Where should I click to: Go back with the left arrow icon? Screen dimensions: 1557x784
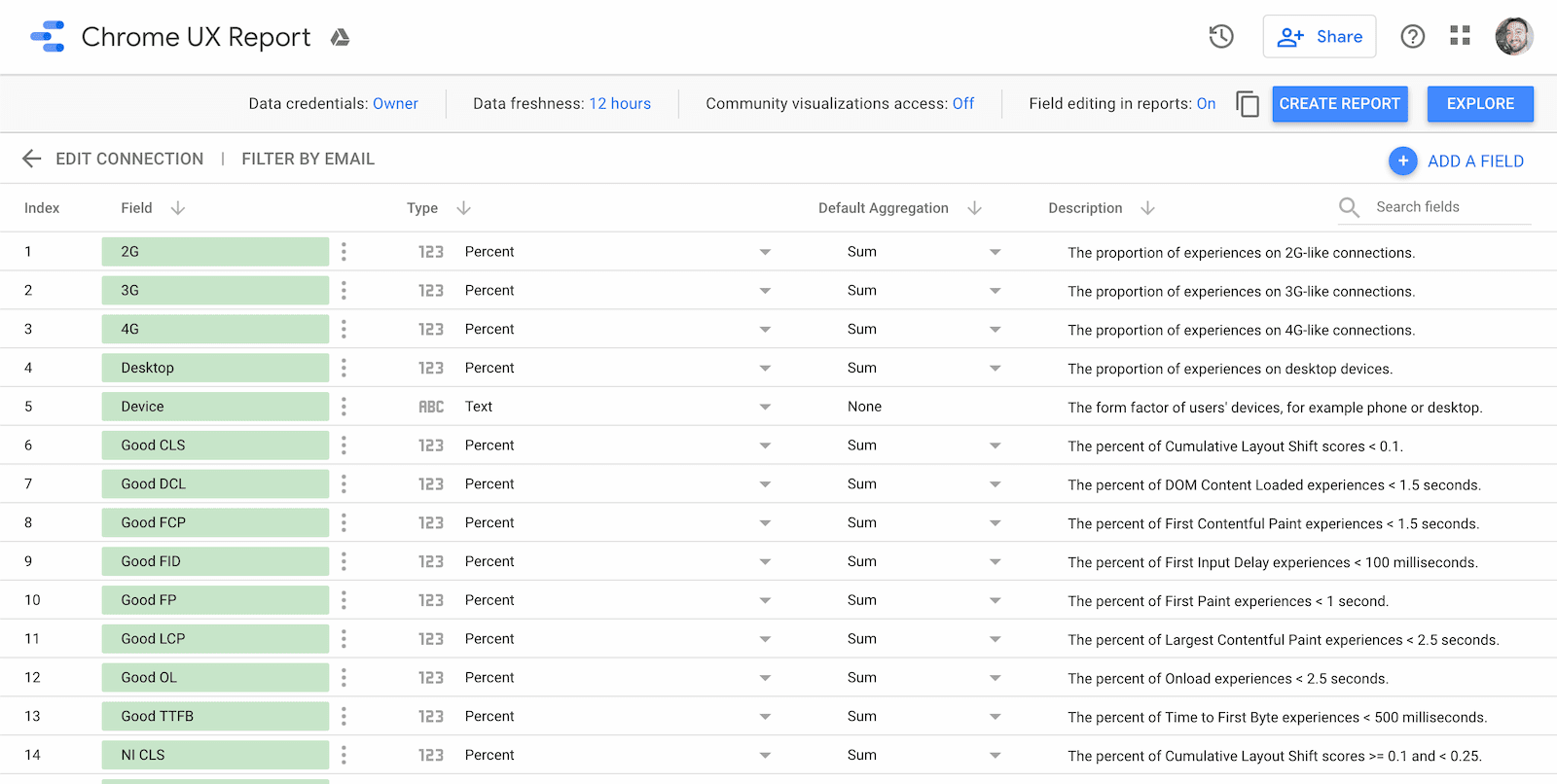31,159
